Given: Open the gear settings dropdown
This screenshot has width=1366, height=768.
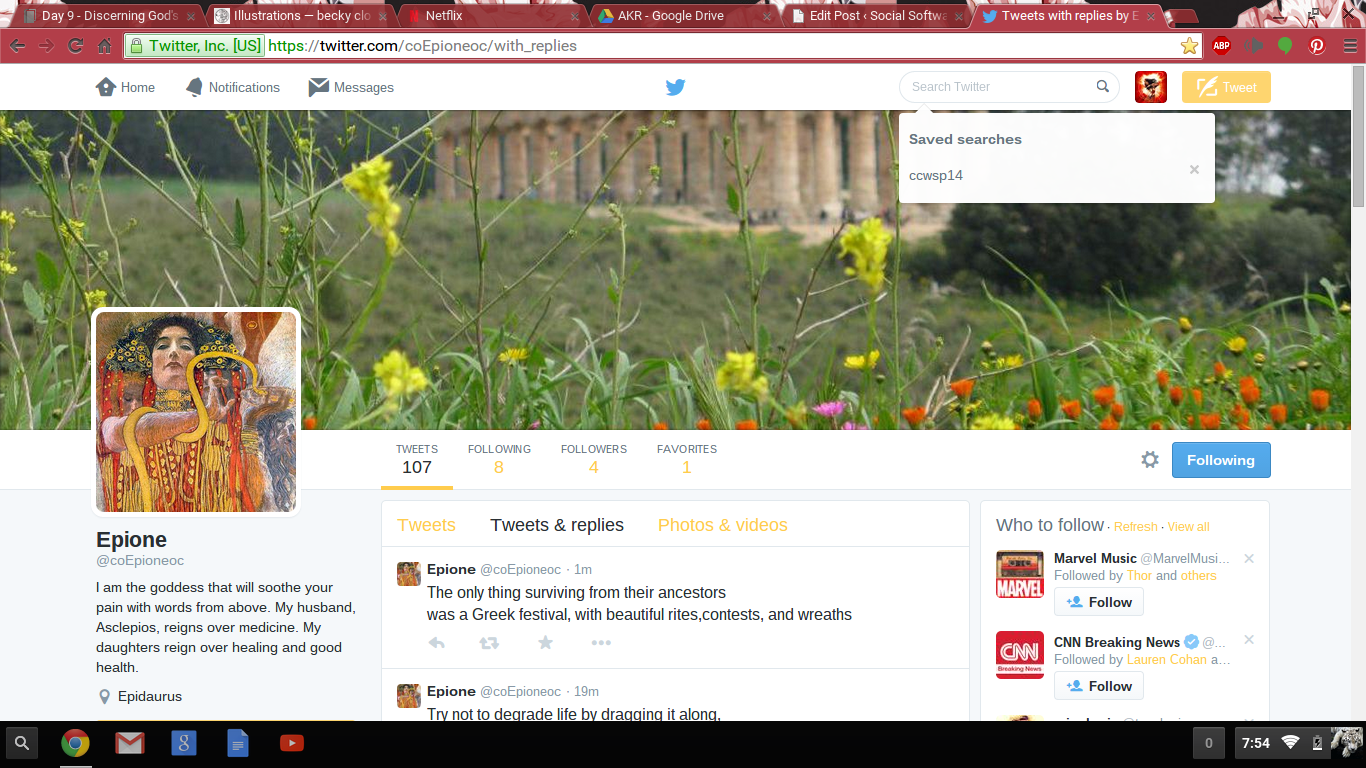Looking at the screenshot, I should coord(1150,460).
